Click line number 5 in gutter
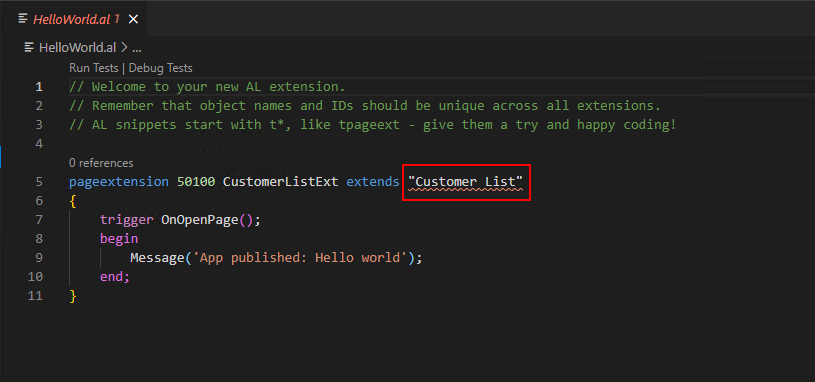Viewport: 815px width, 382px height. click(40, 182)
